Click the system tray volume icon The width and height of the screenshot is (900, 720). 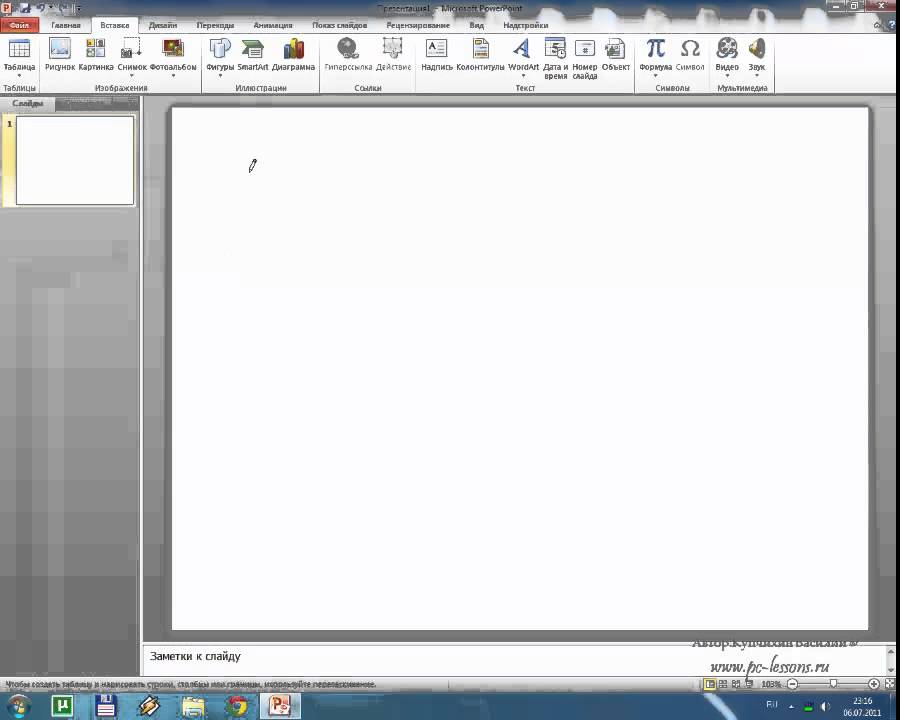825,706
